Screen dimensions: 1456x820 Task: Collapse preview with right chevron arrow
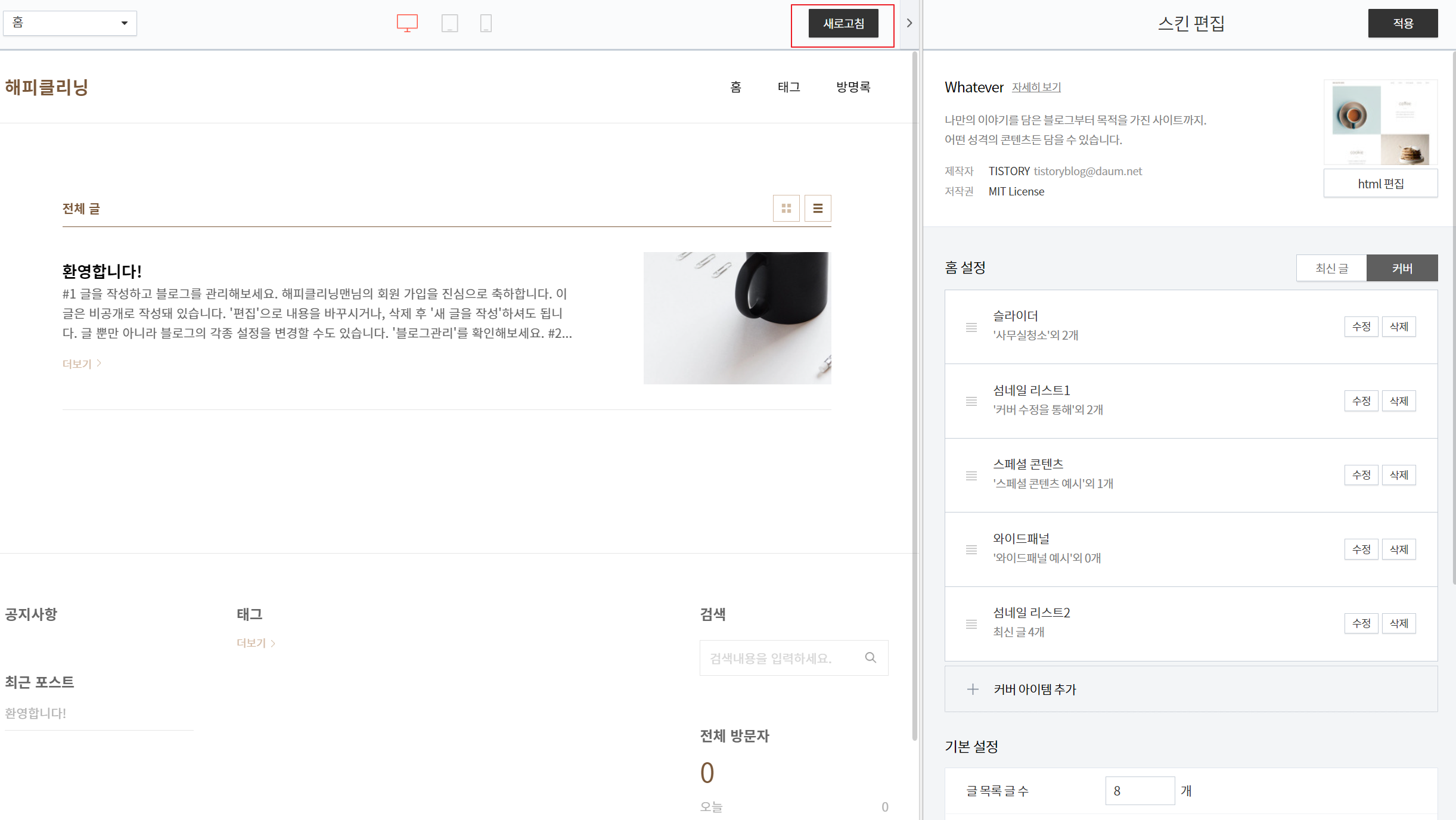(x=909, y=23)
